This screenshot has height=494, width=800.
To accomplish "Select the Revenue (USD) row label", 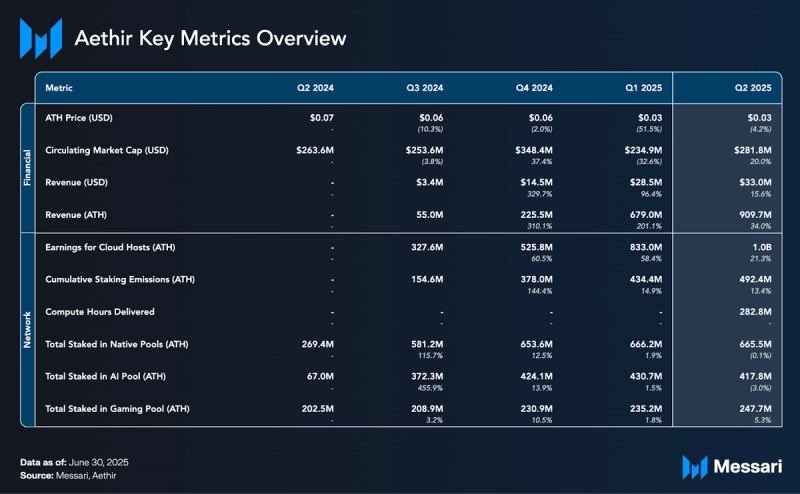I will click(76, 182).
